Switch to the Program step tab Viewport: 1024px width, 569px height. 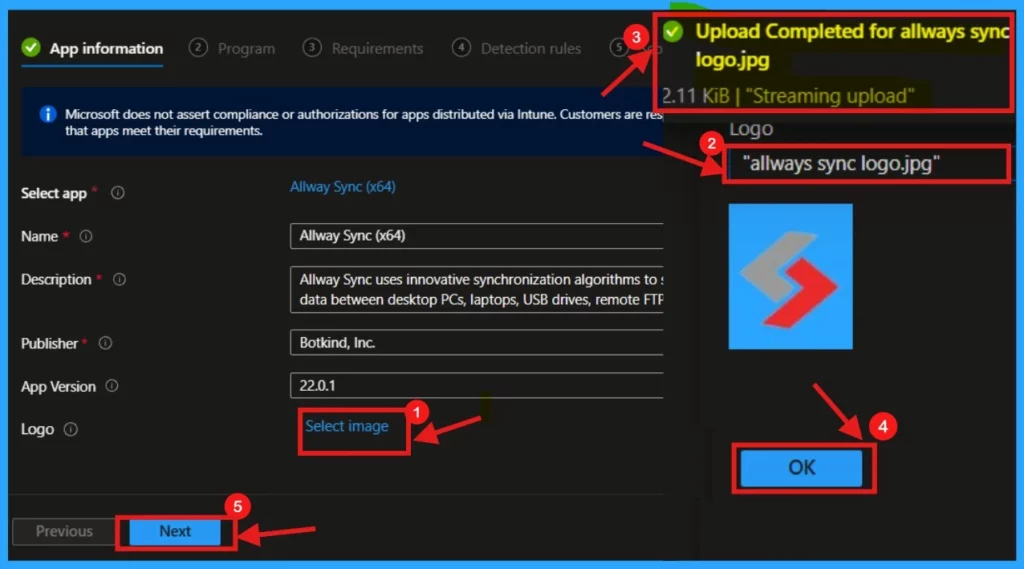pos(232,48)
